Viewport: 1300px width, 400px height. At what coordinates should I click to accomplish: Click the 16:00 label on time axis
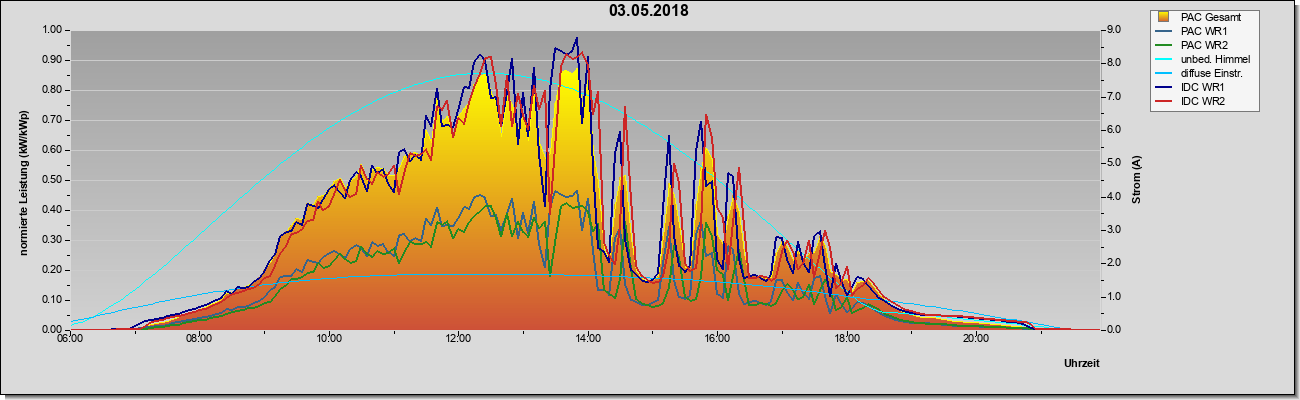pos(717,339)
